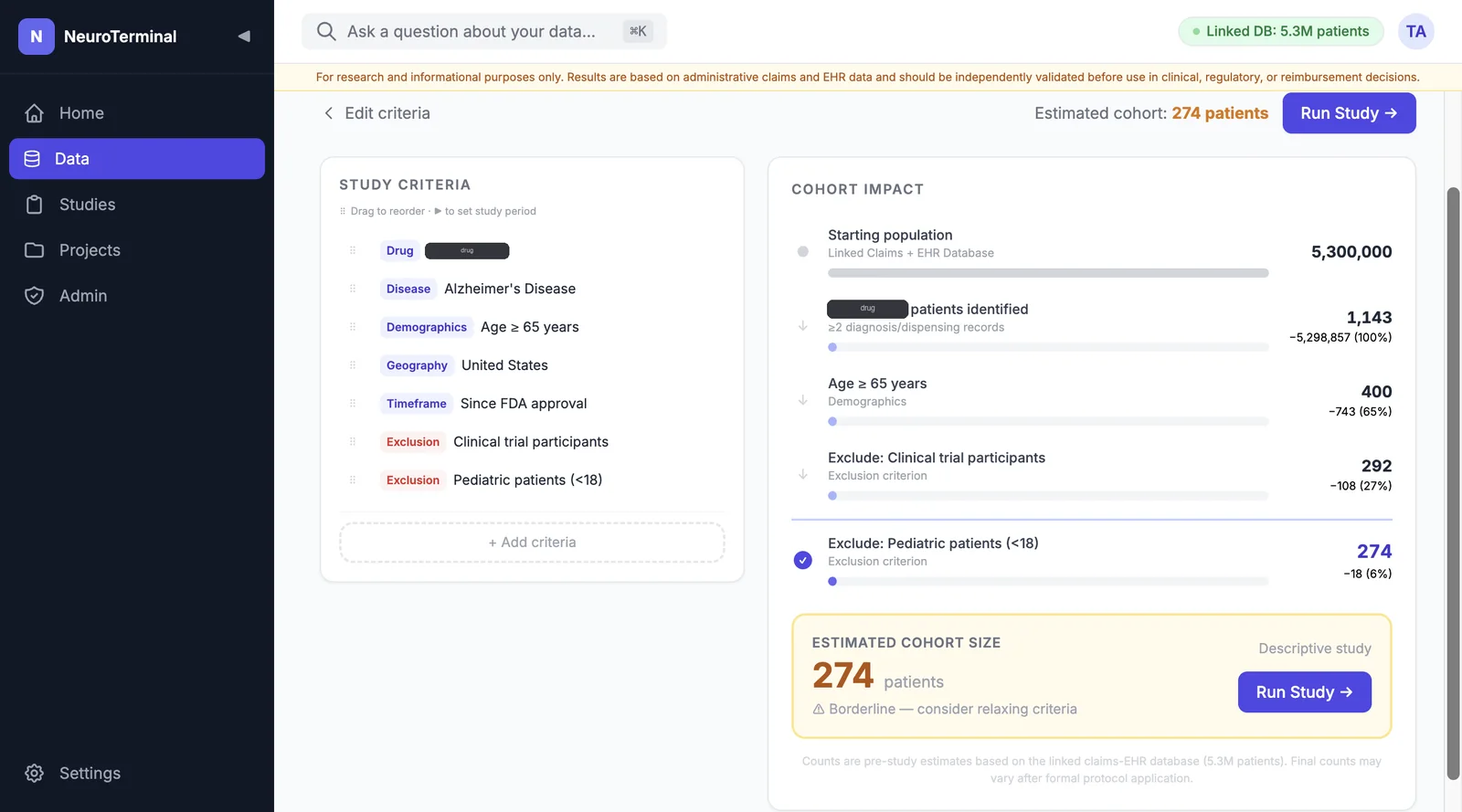The height and width of the screenshot is (812, 1462).
Task: Click the redacted drug pill in criteria
Action: [467, 250]
